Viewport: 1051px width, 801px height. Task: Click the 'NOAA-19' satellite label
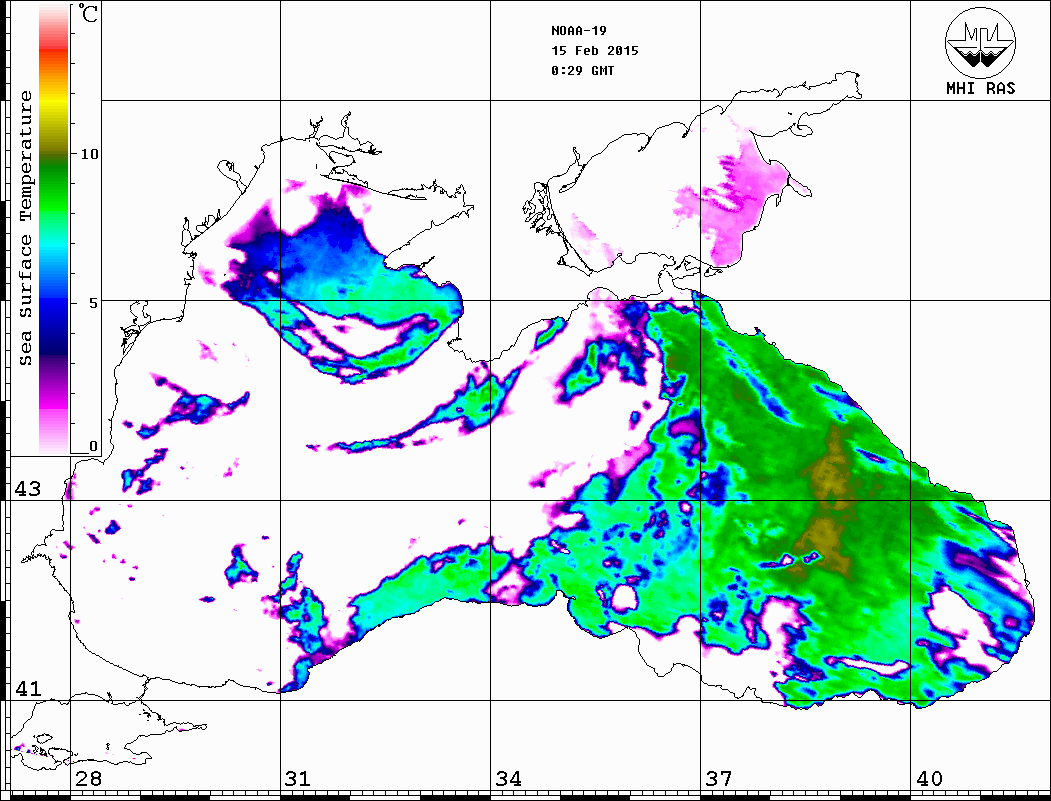[578, 31]
